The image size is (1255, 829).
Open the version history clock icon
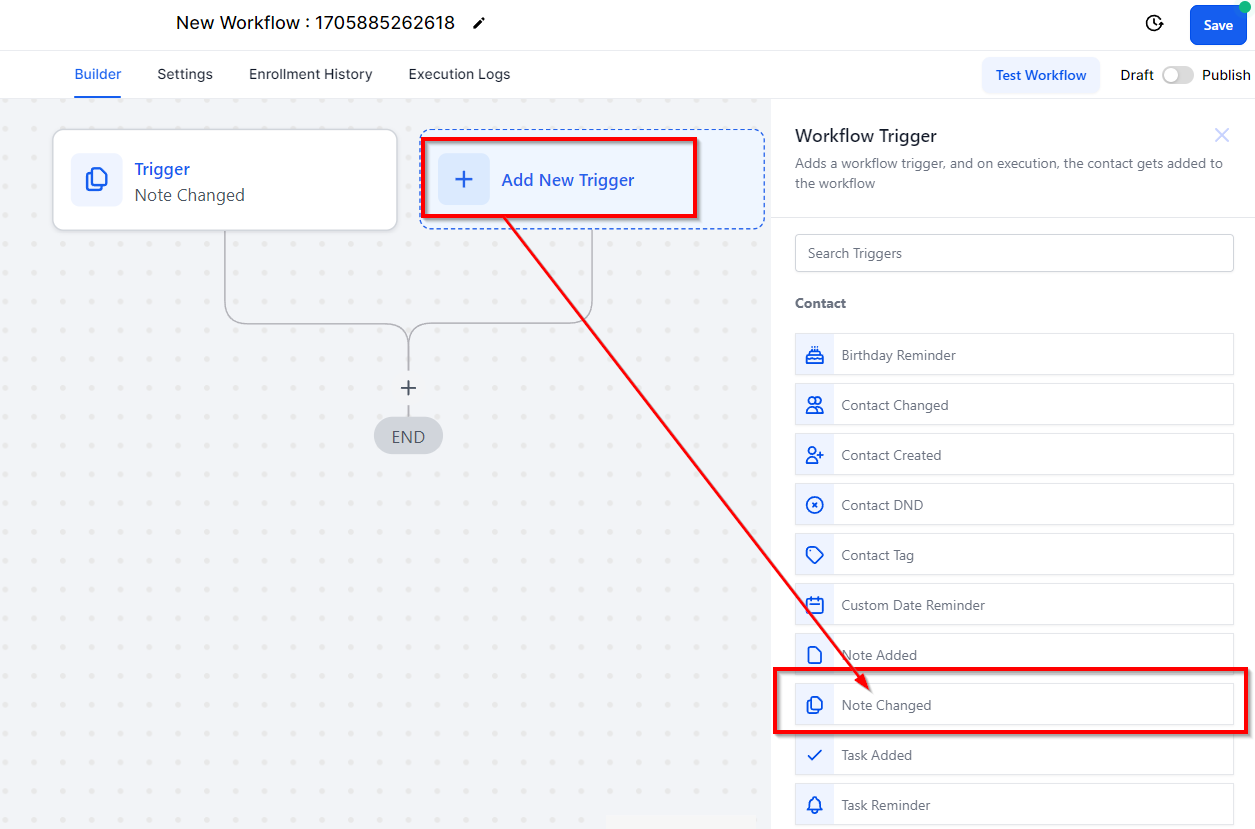click(x=1154, y=24)
